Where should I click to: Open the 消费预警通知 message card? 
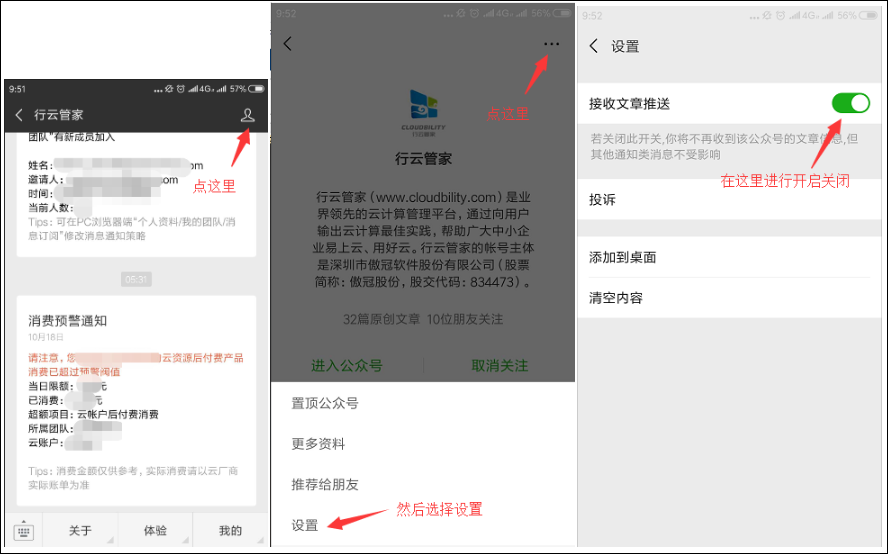tap(136, 400)
